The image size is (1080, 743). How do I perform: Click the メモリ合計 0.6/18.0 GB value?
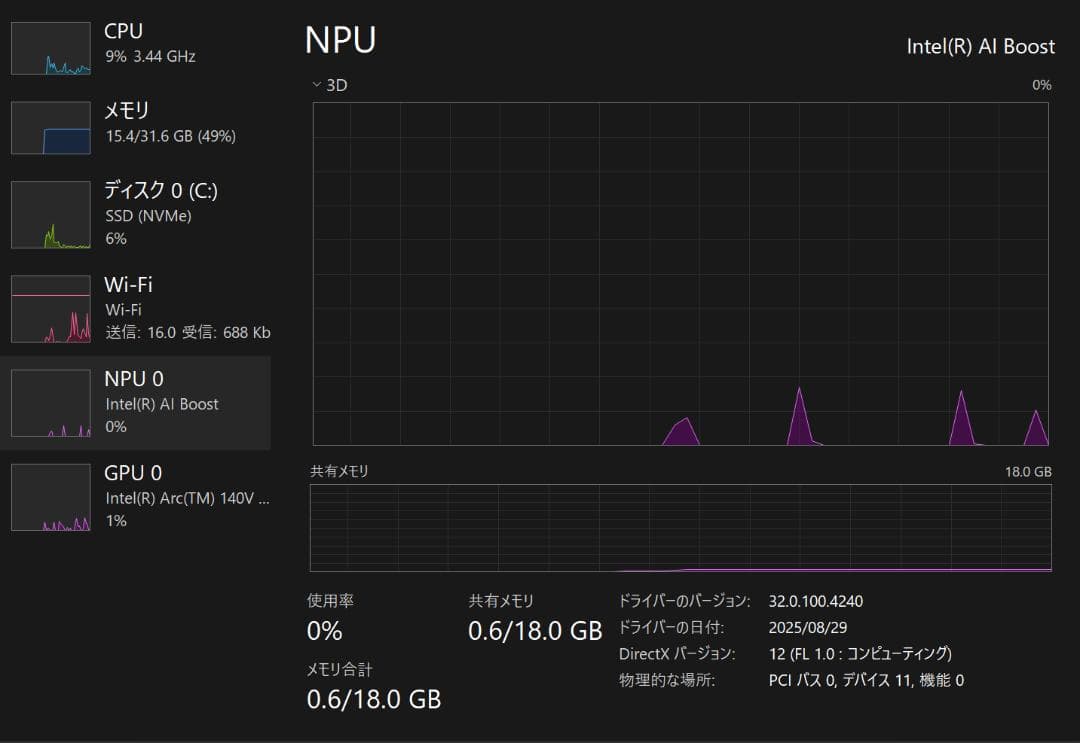[373, 699]
